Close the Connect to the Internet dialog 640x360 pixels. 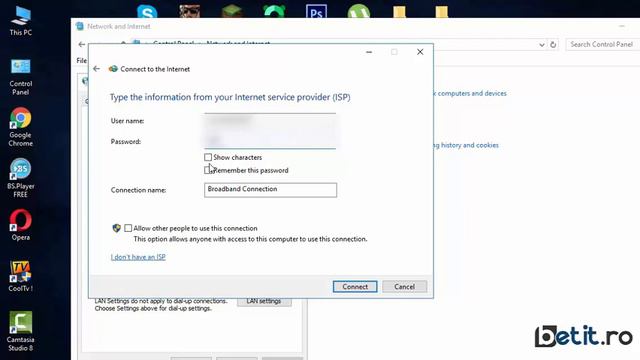point(420,52)
